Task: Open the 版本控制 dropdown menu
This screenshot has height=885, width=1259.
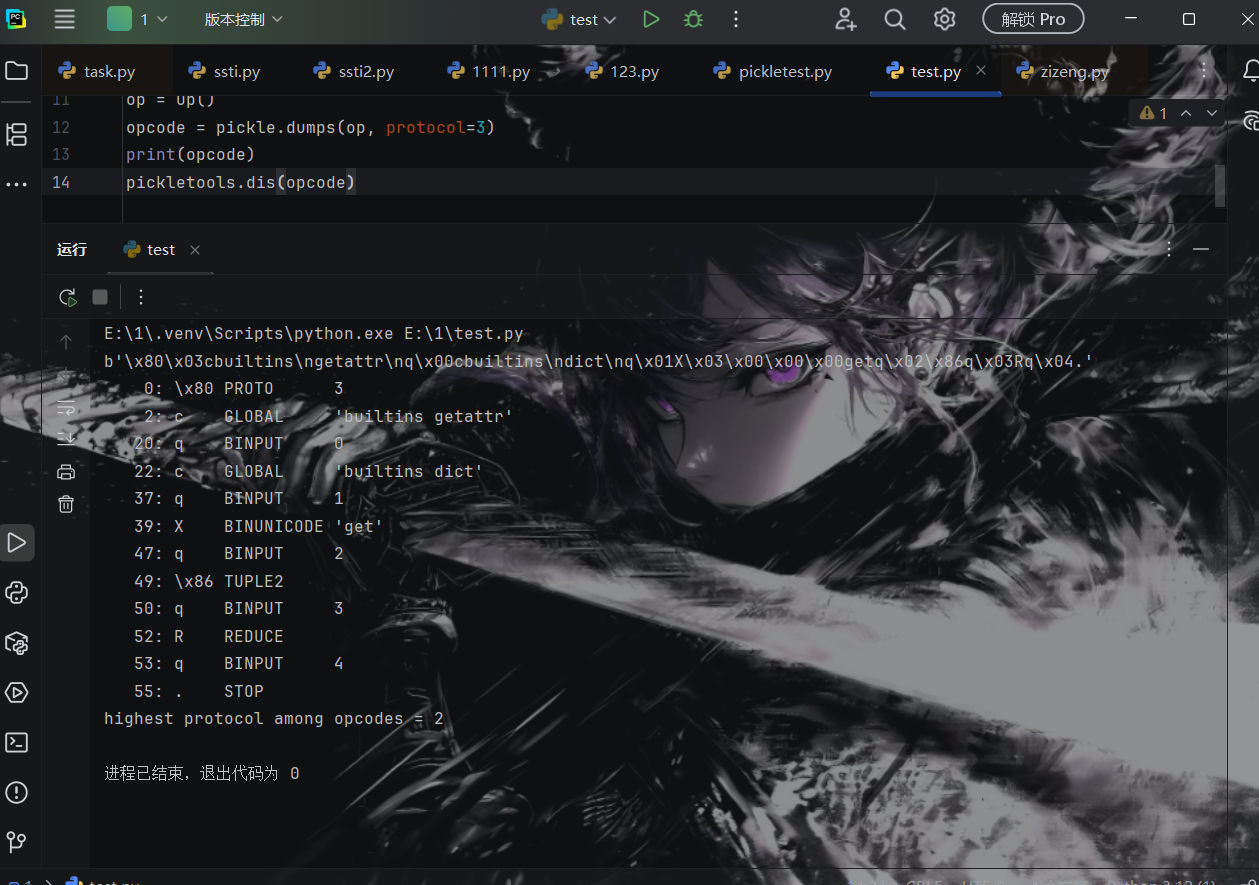Action: click(243, 19)
